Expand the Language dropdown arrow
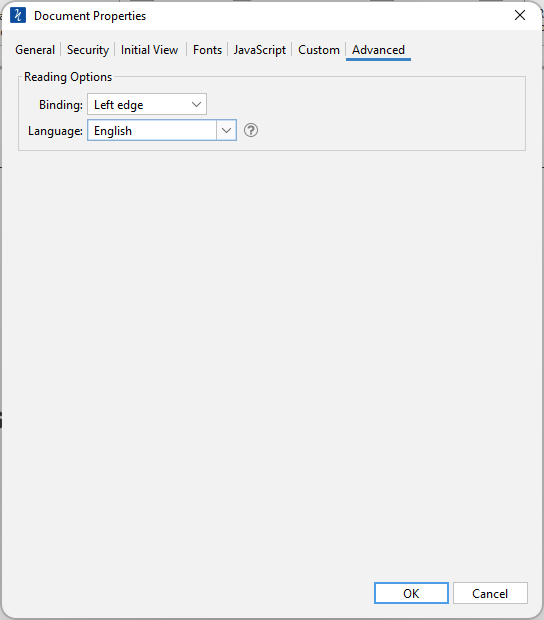544x620 pixels. click(226, 130)
